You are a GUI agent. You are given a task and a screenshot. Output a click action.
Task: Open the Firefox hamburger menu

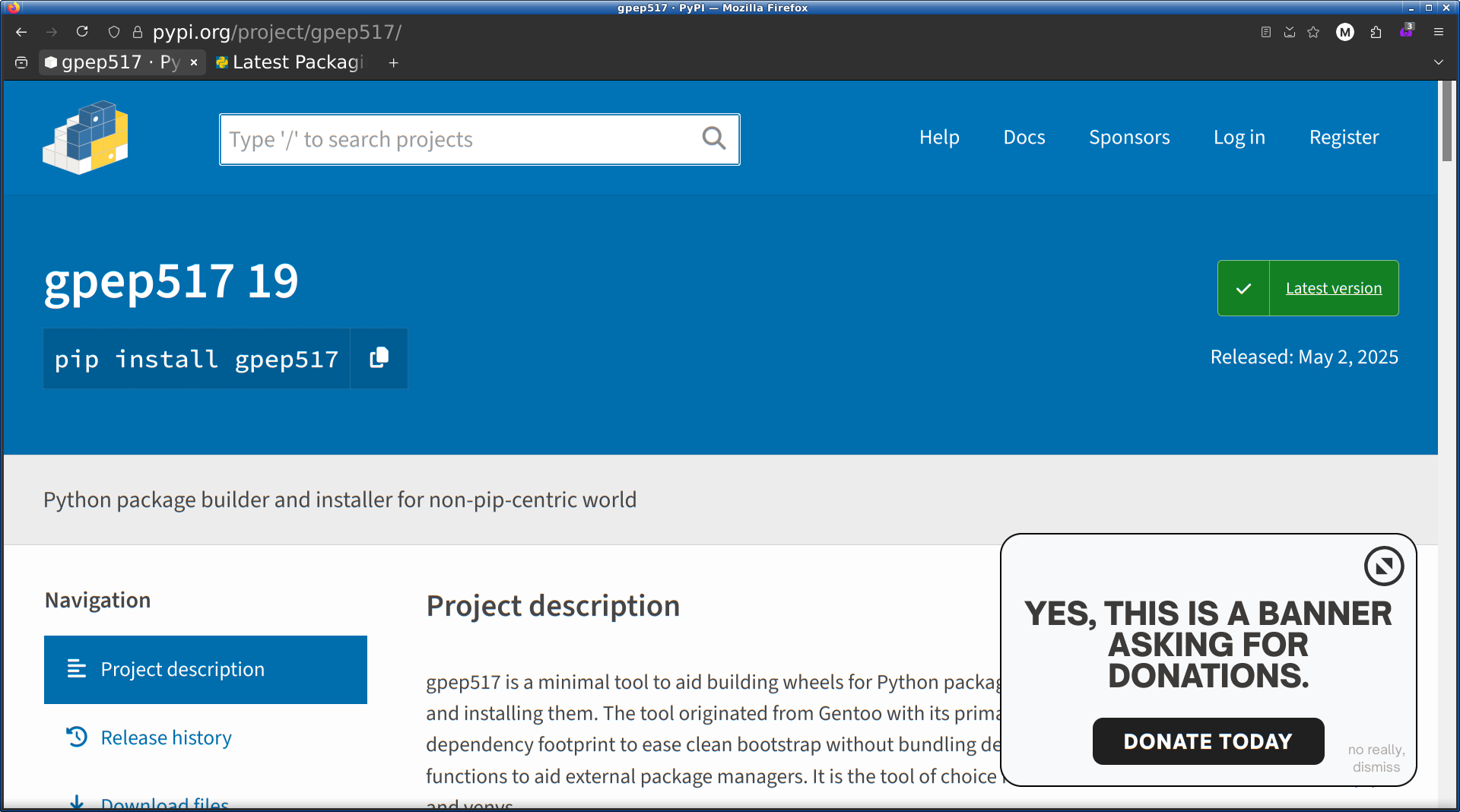coord(1439,32)
